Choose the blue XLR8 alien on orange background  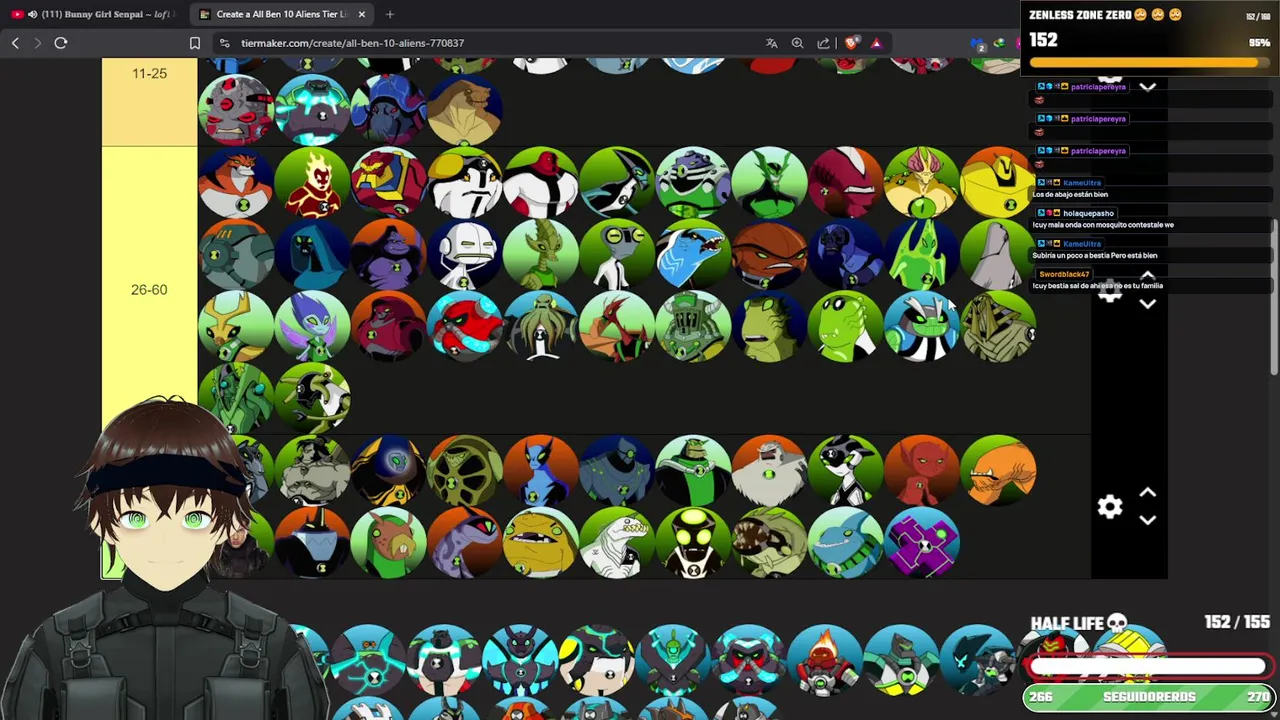(541, 470)
